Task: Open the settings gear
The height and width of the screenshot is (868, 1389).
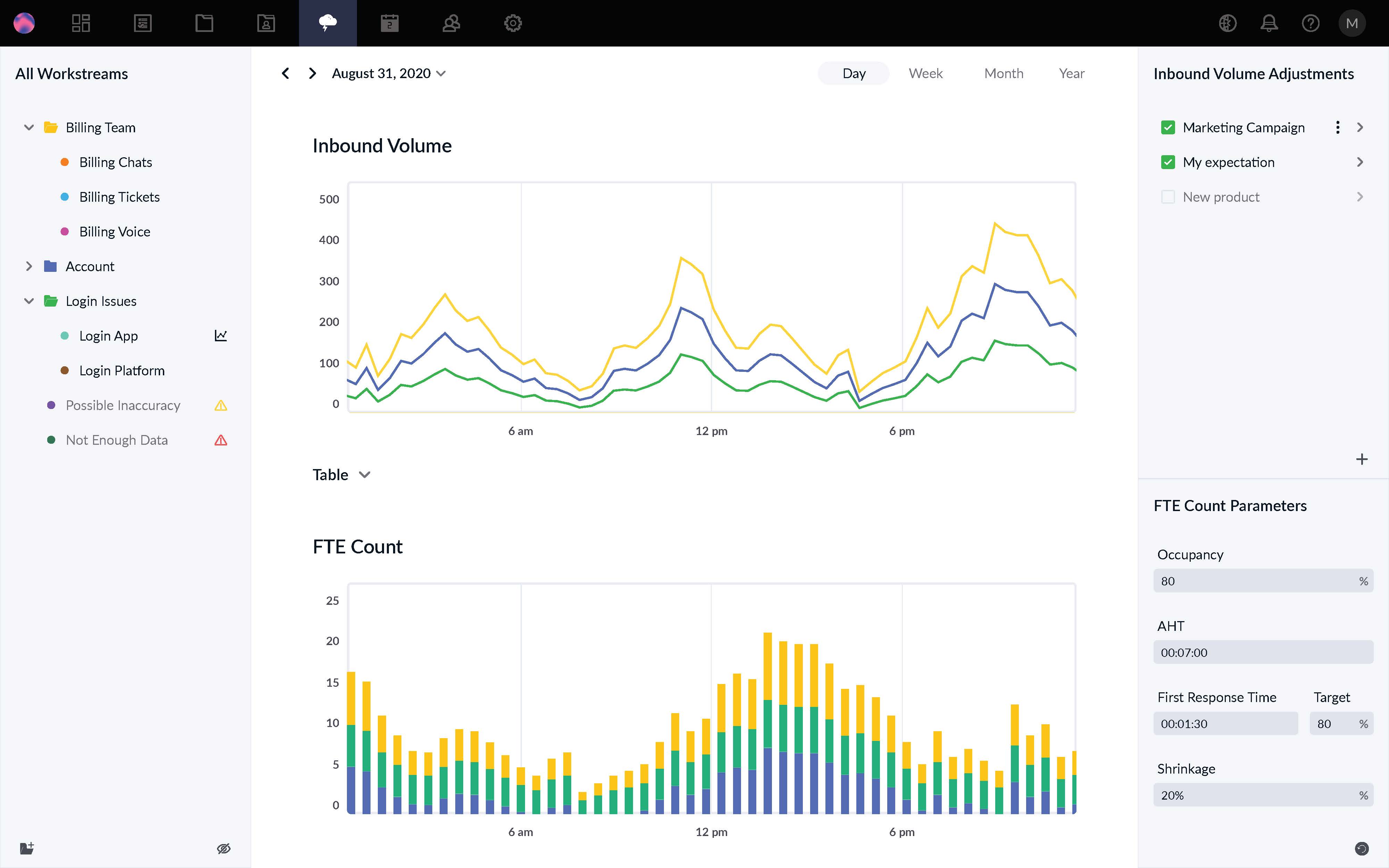Action: tap(513, 23)
